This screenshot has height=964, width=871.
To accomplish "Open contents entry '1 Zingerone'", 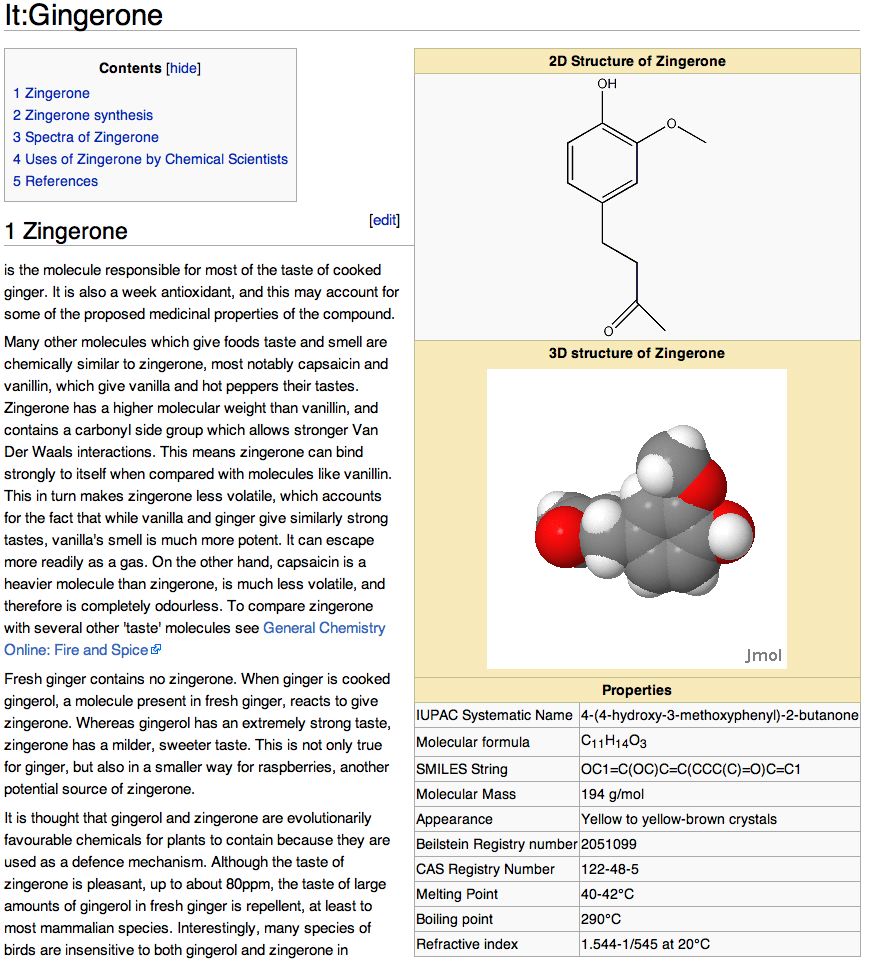I will tap(51, 93).
